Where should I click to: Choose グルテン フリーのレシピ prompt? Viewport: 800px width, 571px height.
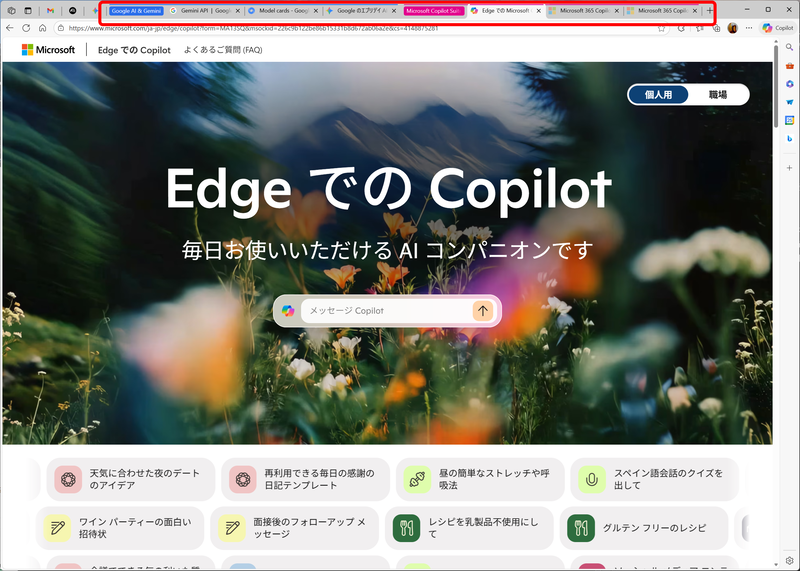[x=644, y=528]
